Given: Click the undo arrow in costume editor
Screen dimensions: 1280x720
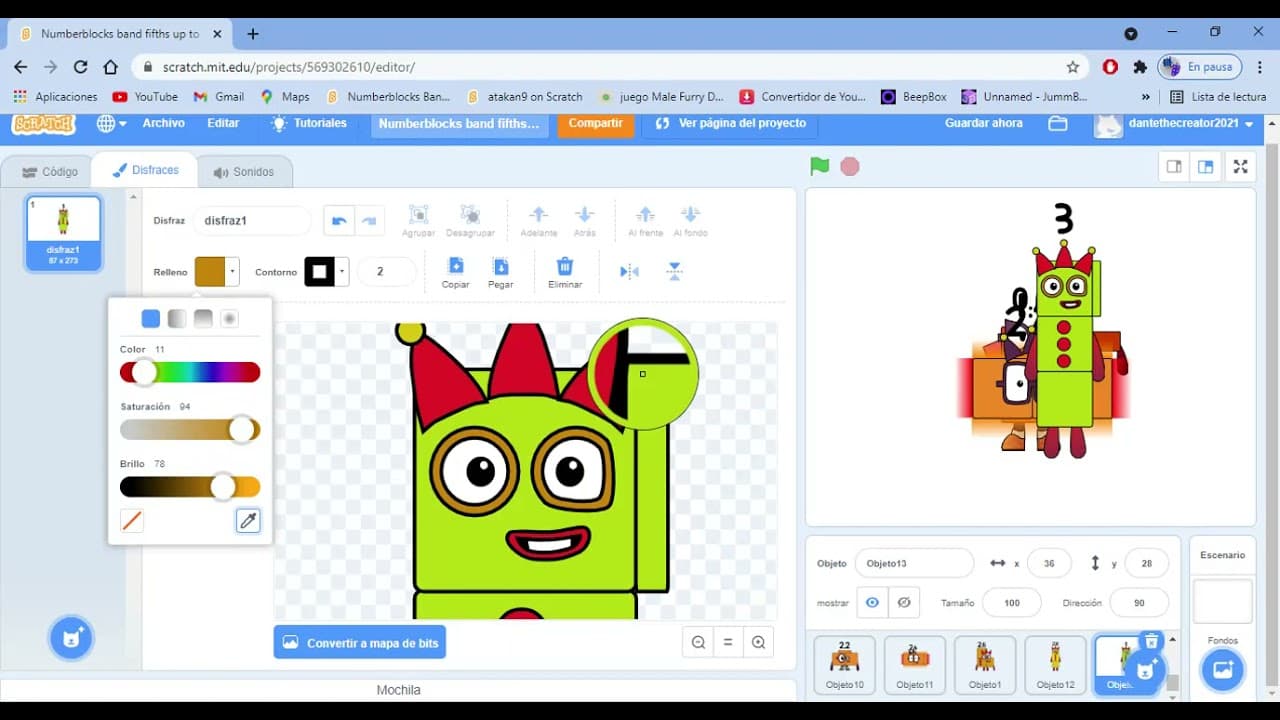Looking at the screenshot, I should tap(339, 221).
